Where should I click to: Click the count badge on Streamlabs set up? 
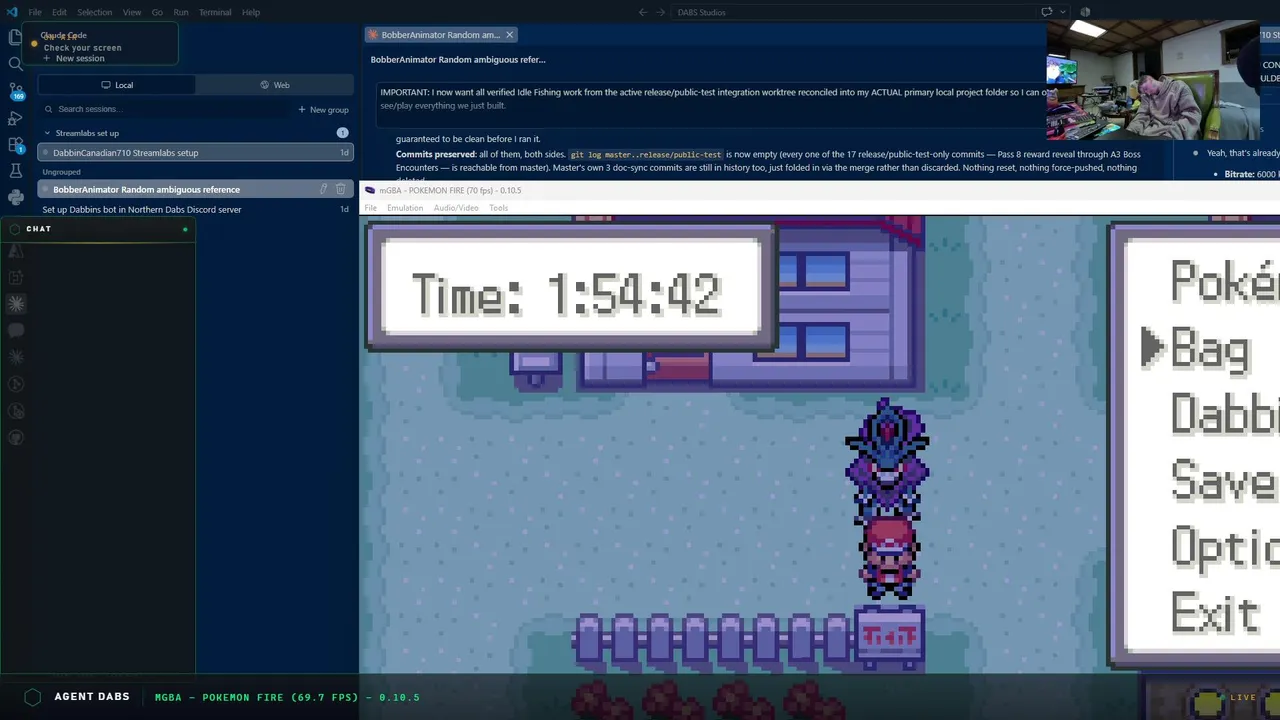pos(342,133)
